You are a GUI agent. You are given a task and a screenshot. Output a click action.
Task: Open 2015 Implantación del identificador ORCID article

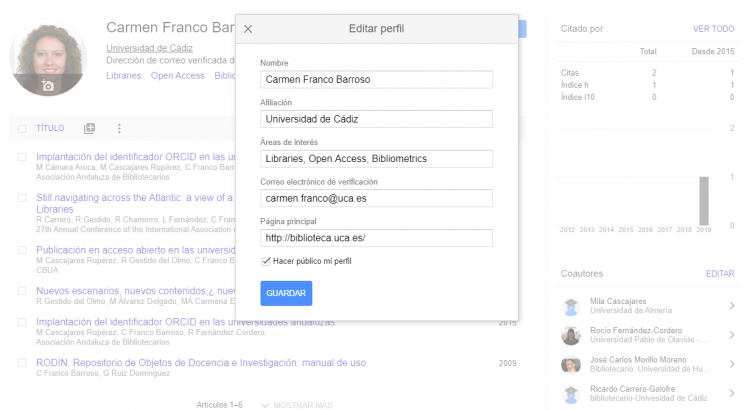tap(186, 322)
